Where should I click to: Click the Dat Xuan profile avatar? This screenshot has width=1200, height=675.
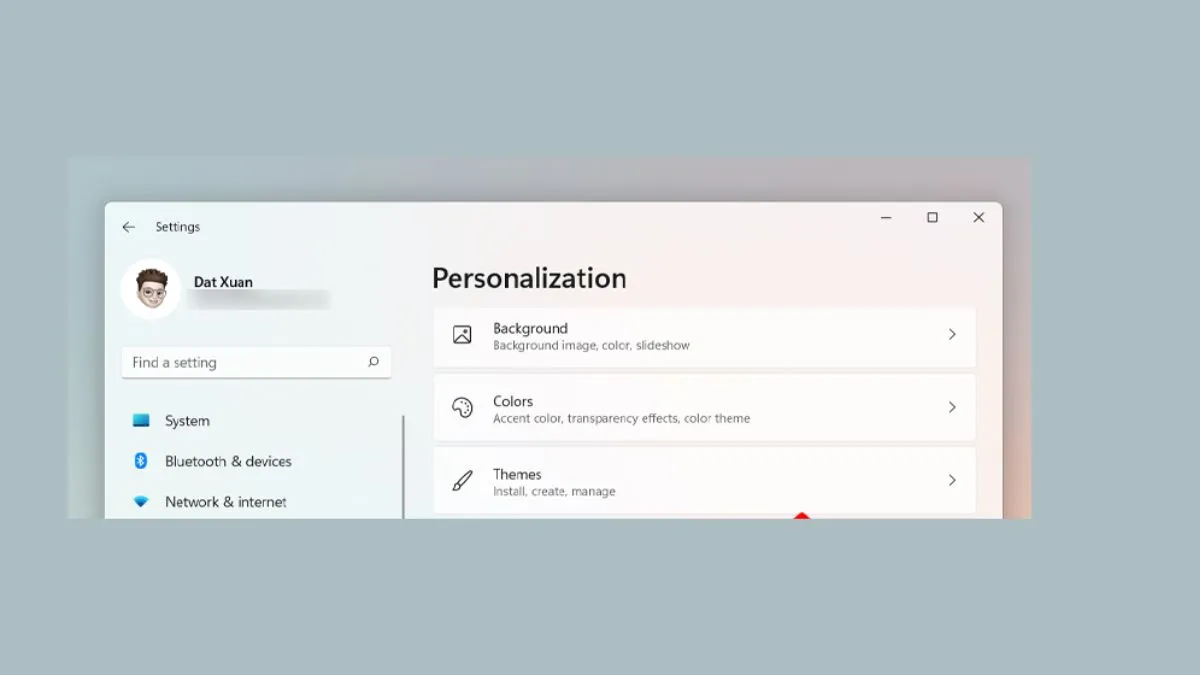pos(150,290)
